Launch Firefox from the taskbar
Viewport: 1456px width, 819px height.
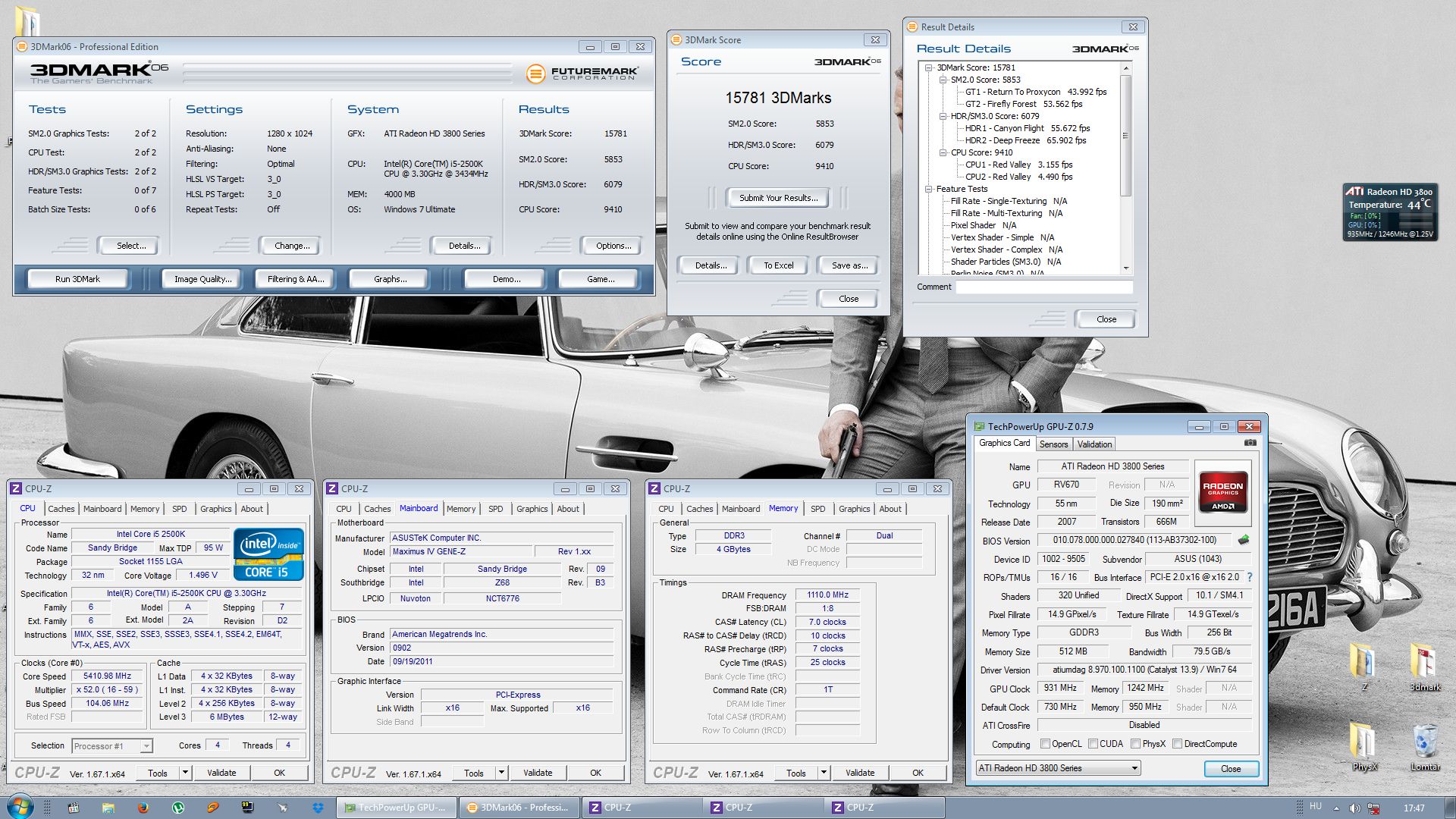click(x=143, y=808)
